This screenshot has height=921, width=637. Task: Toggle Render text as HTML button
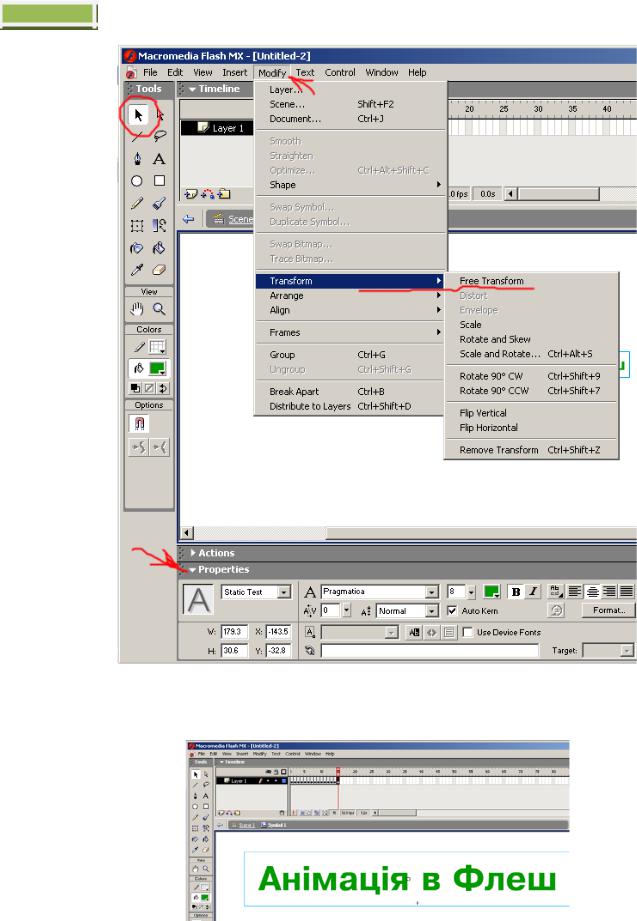click(432, 632)
